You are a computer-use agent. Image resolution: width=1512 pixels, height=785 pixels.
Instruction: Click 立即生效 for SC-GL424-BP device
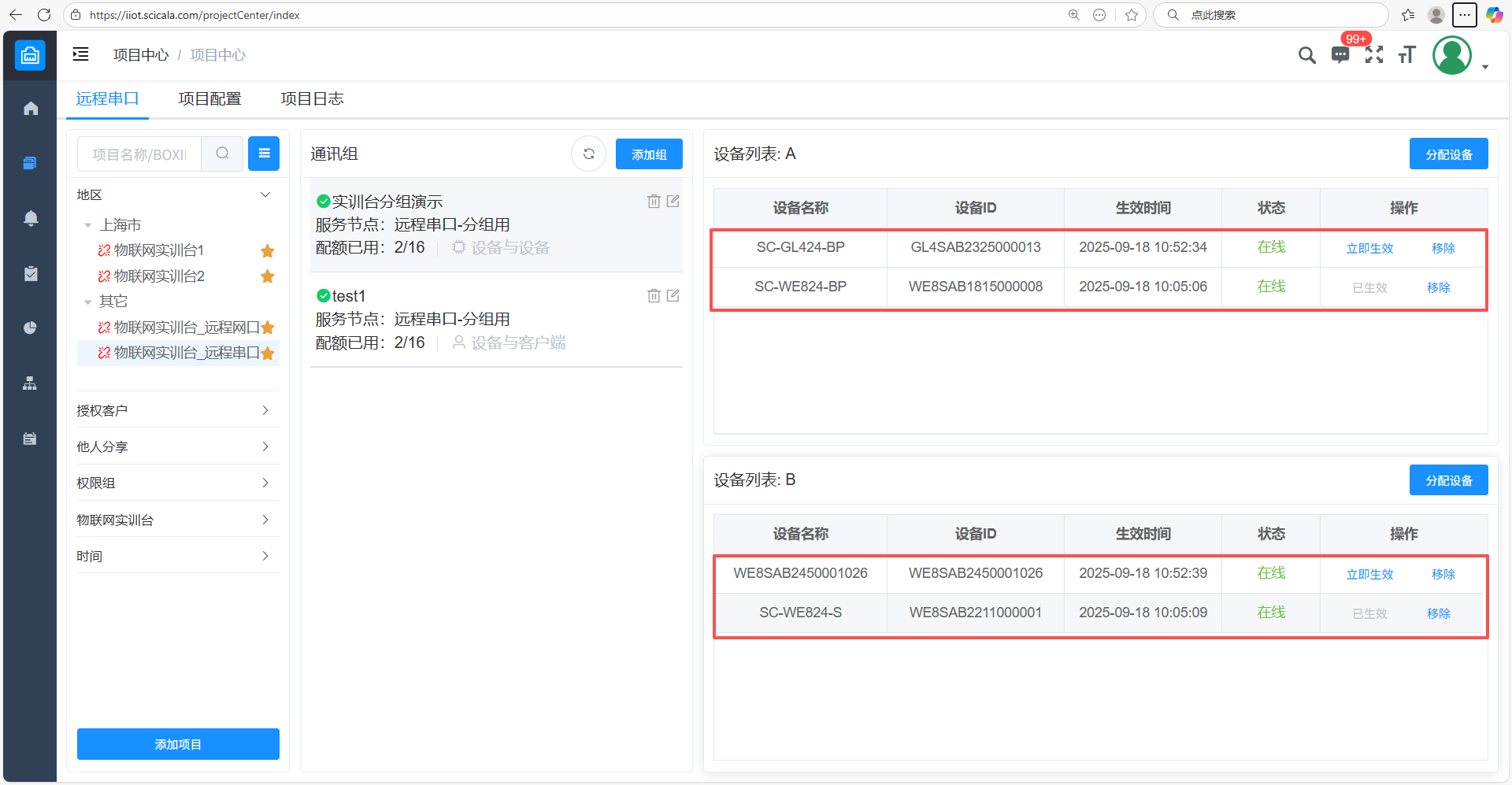click(1369, 248)
